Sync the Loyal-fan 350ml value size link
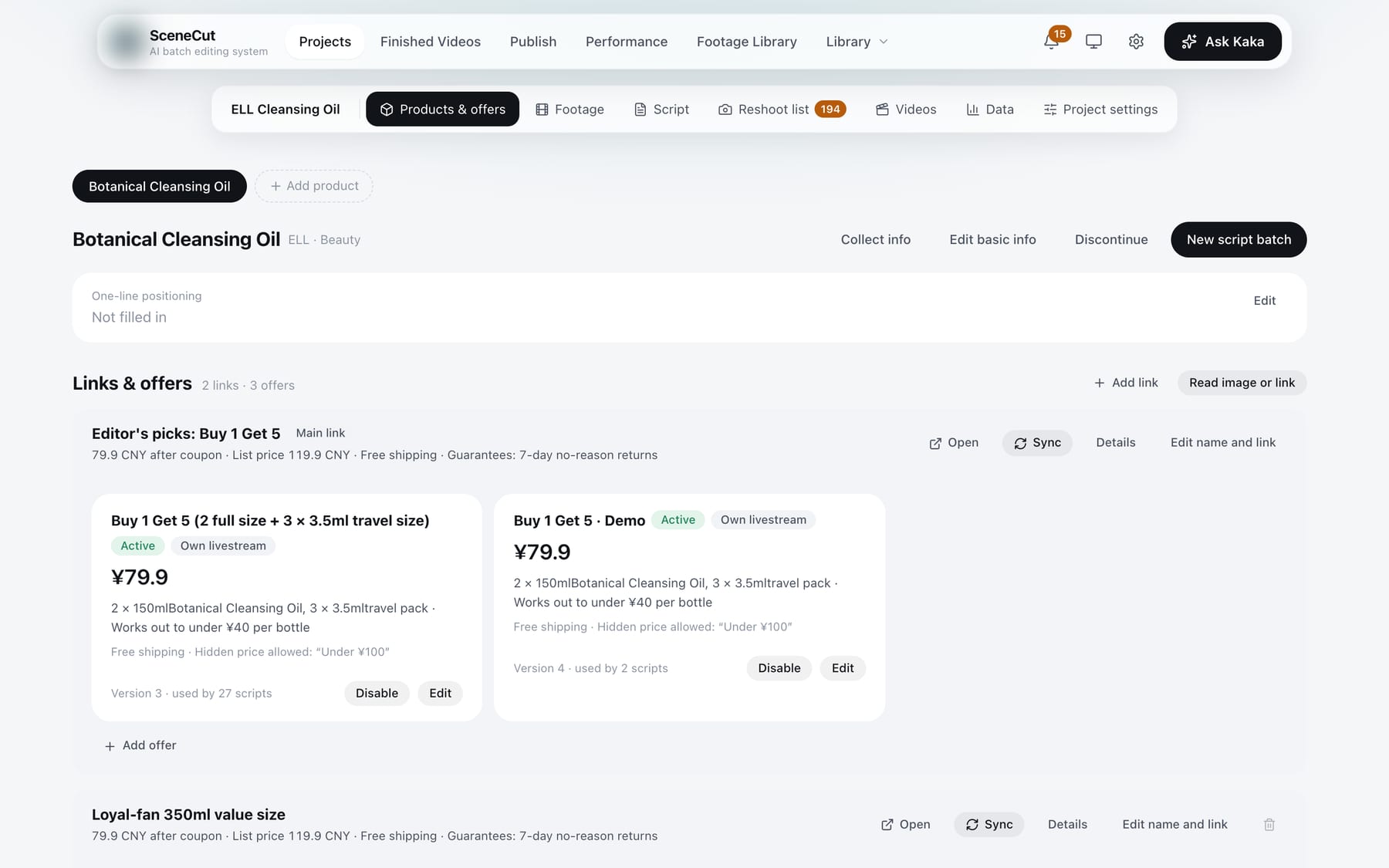Image resolution: width=1389 pixels, height=868 pixels. click(989, 825)
